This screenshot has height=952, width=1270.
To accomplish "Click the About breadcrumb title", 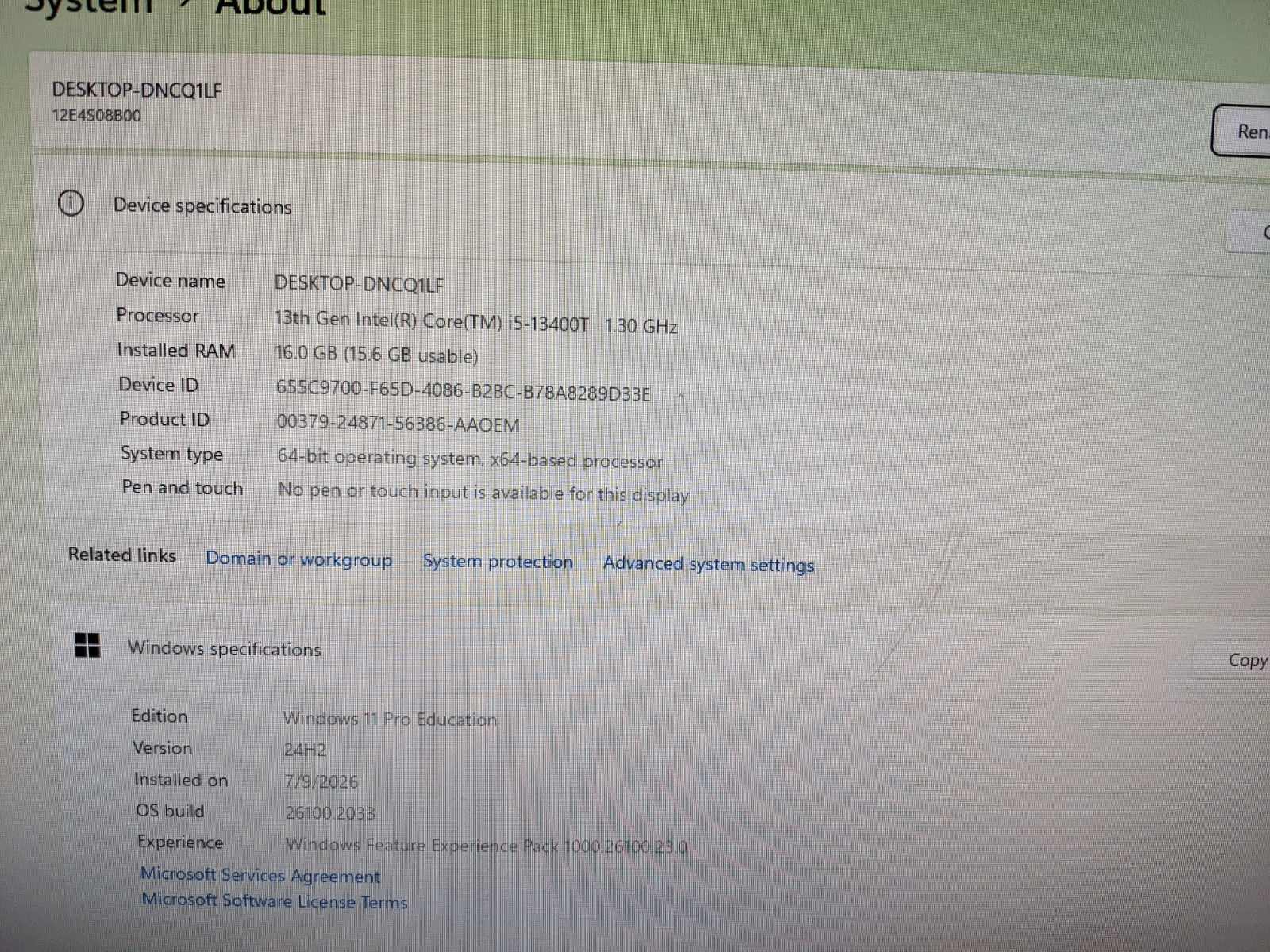I will coord(271,8).
